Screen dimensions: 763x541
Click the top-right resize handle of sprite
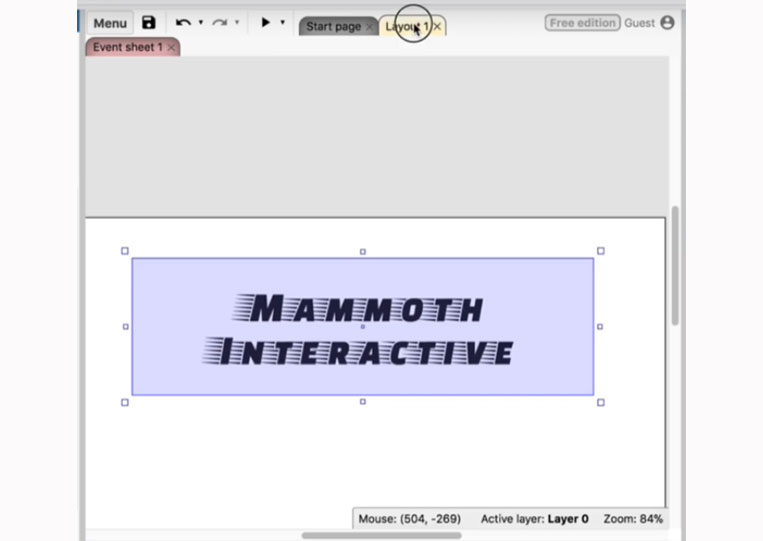pos(600,251)
